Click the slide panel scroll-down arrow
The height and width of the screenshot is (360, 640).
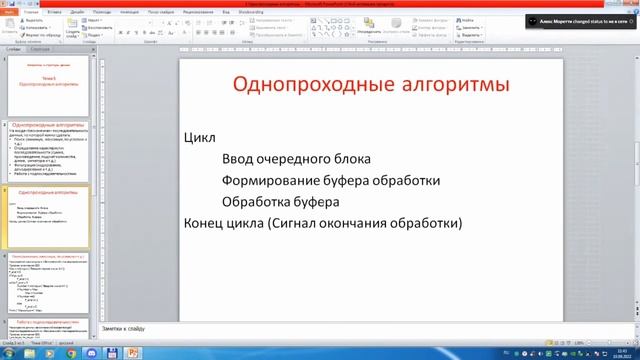[94, 337]
